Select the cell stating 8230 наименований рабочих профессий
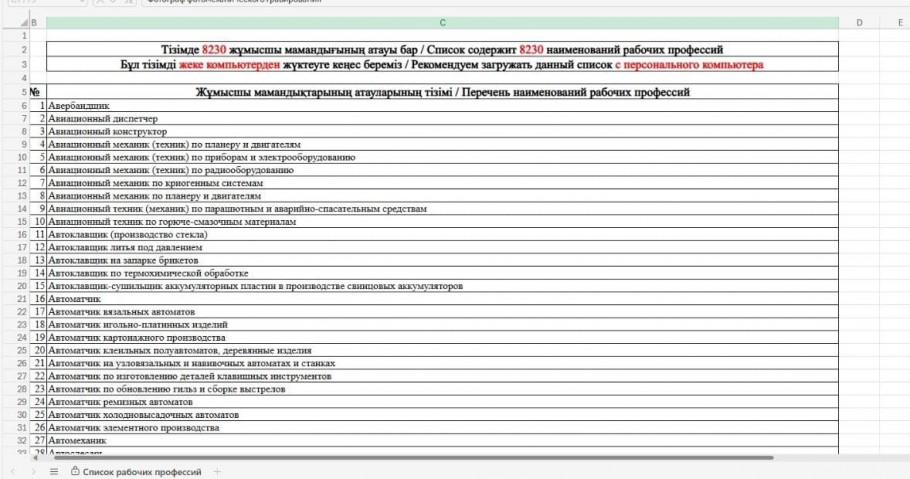This screenshot has width=910, height=479. pyautogui.click(x=442, y=50)
